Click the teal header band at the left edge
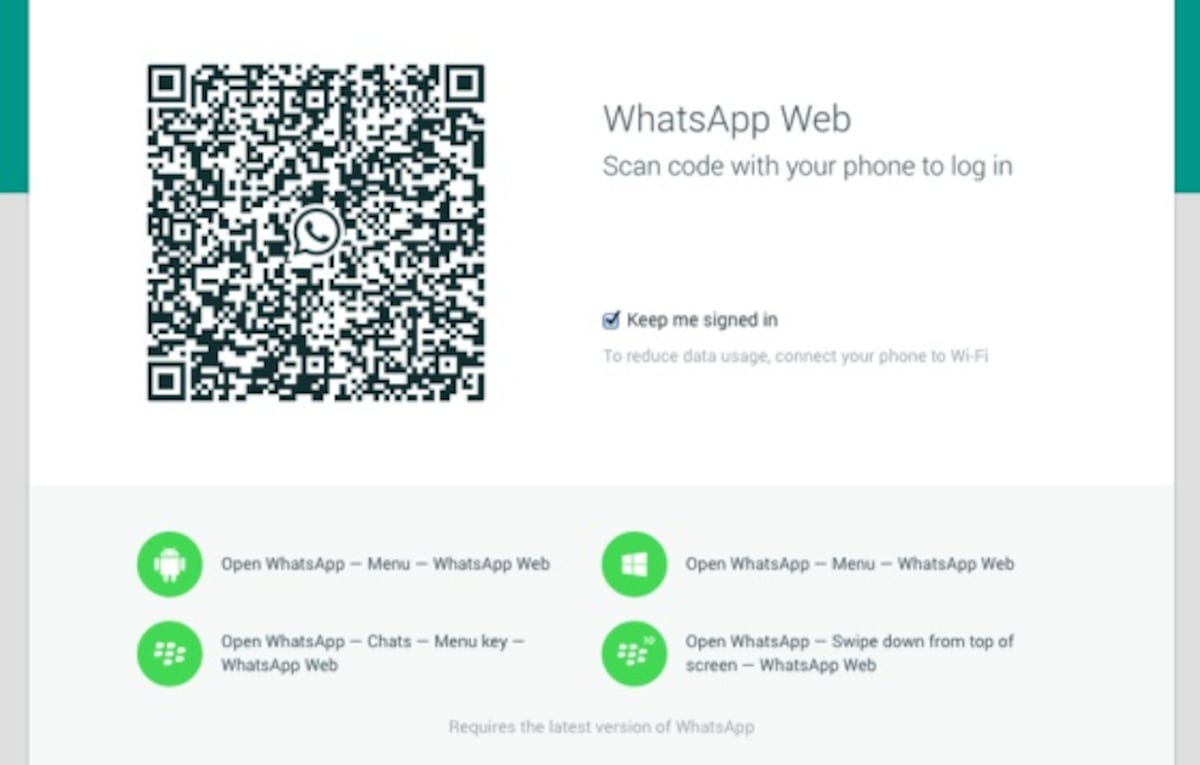The height and width of the screenshot is (765, 1200). tap(14, 96)
